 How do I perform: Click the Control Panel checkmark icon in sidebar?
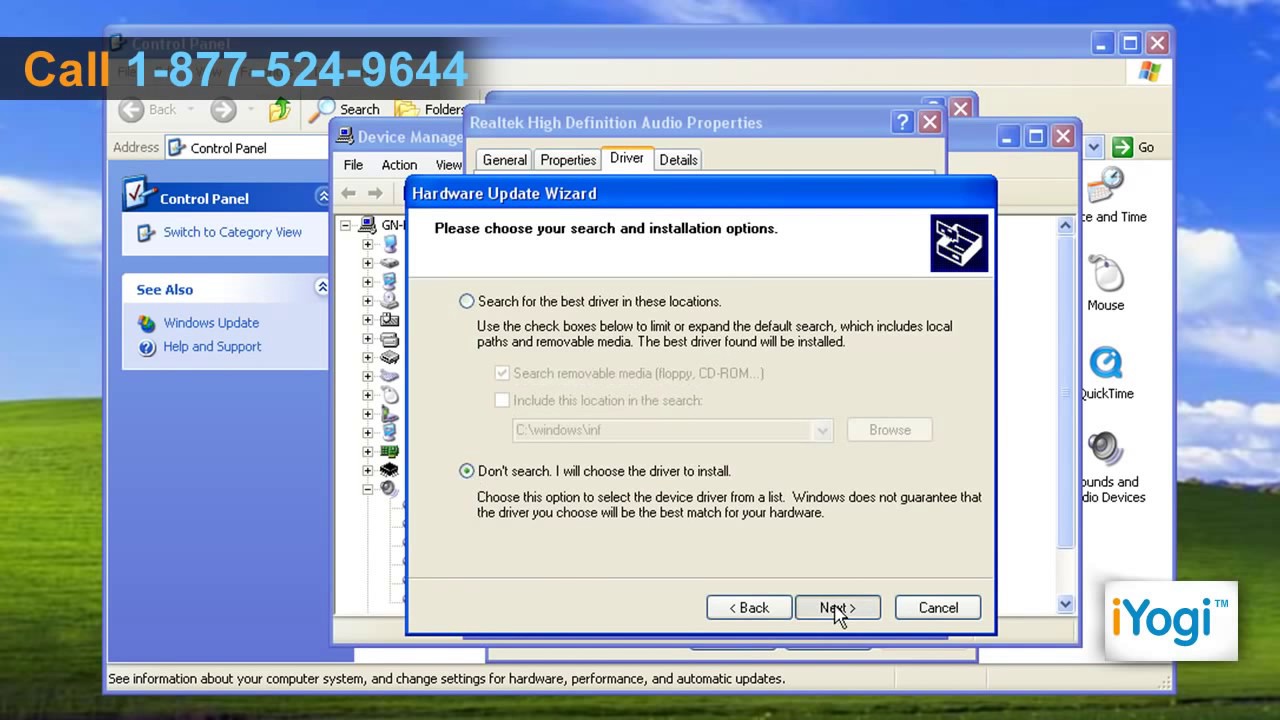point(139,192)
